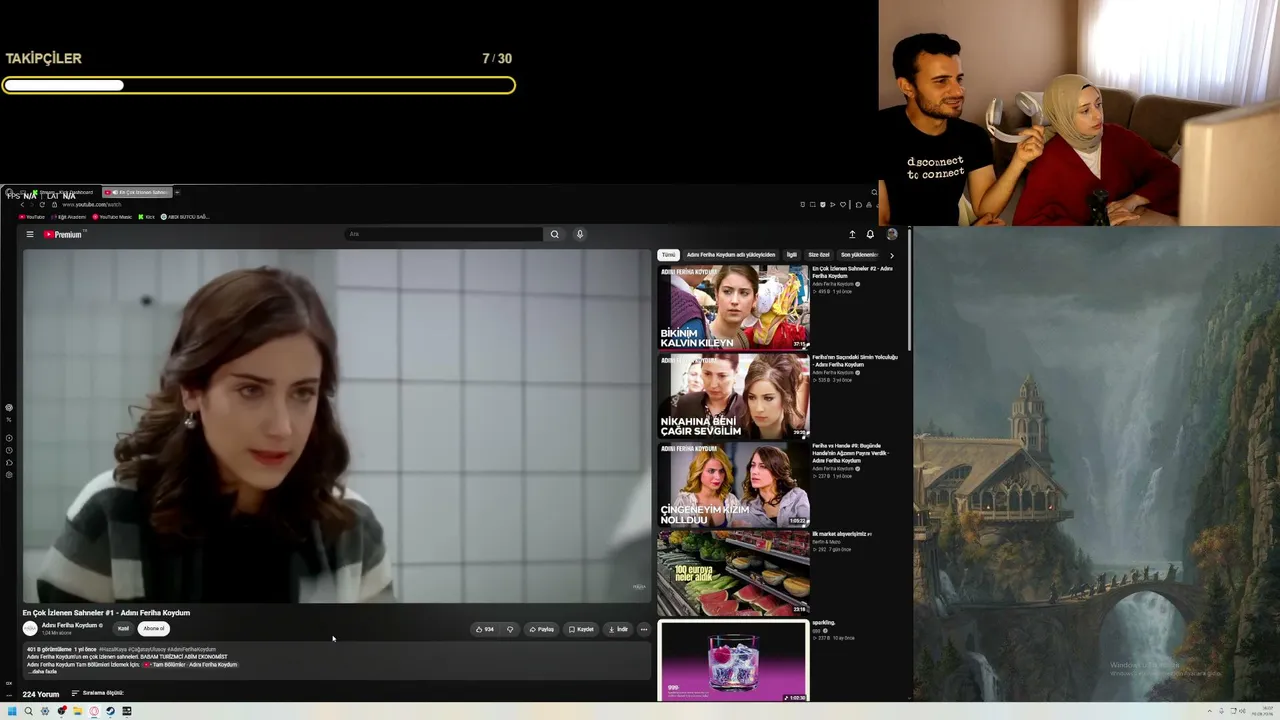Open the YouTube bookmark in bookmarks bar

click(x=32, y=217)
